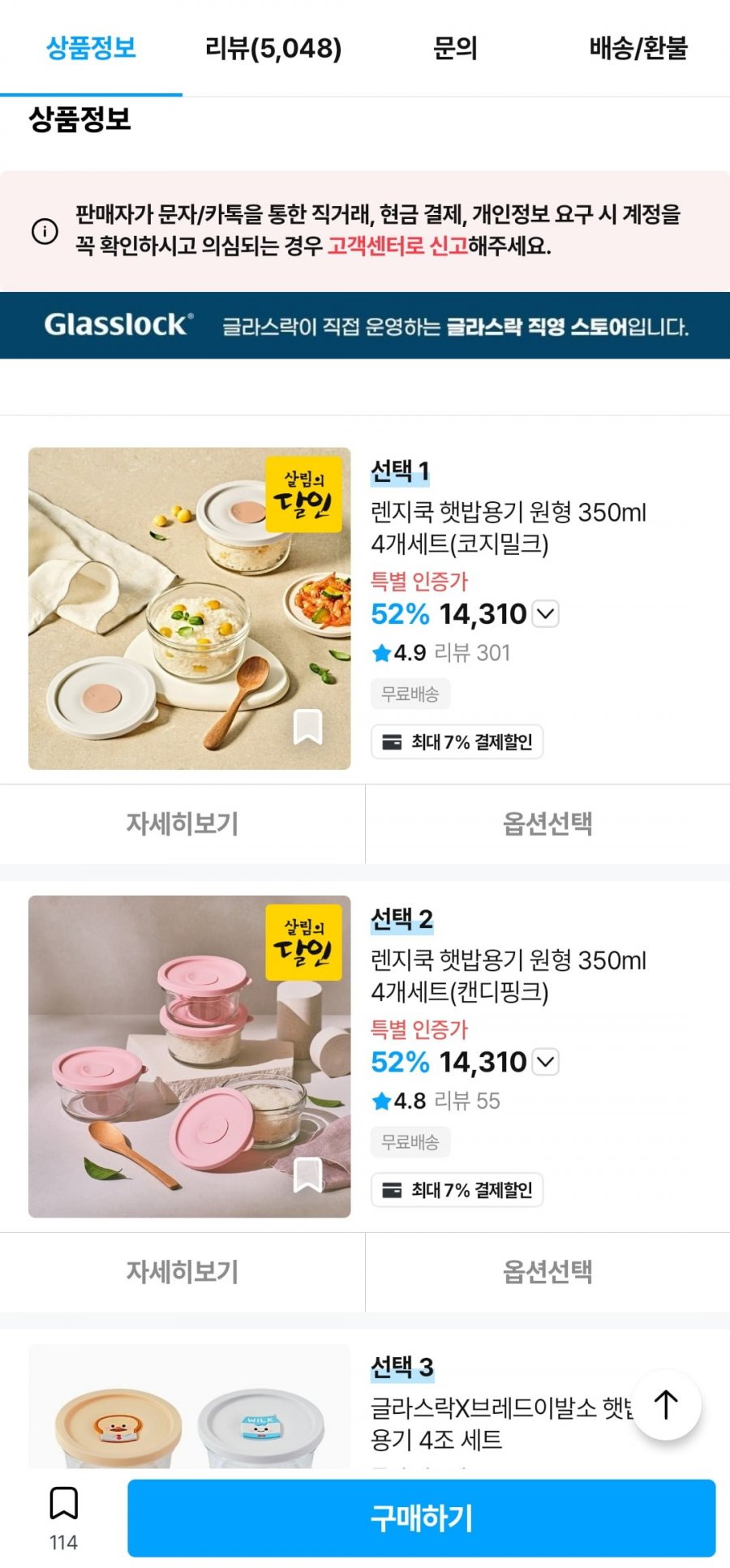Viewport: 730px width, 1568px height.
Task: Tap the scroll-to-top arrow button
Action: [x=666, y=1405]
